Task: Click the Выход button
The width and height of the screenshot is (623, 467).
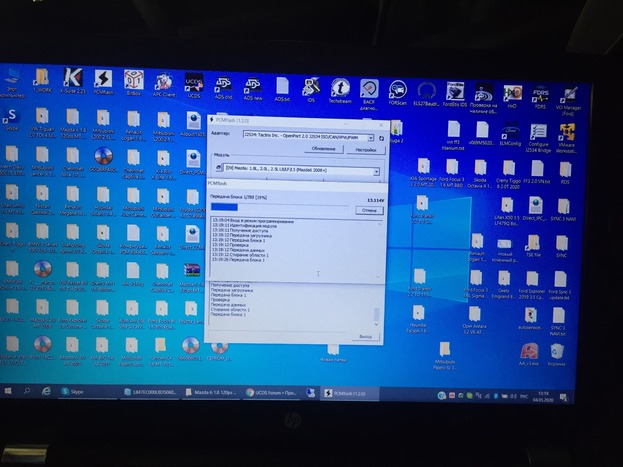Action: coord(366,337)
